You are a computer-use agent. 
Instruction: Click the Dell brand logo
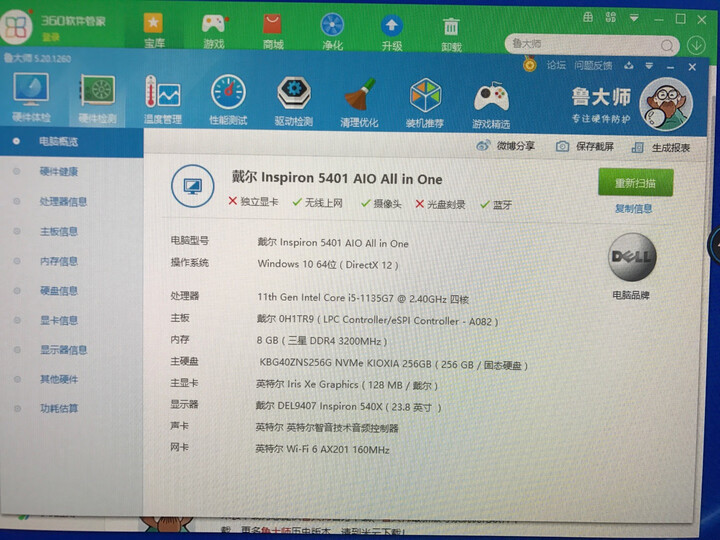(x=632, y=257)
